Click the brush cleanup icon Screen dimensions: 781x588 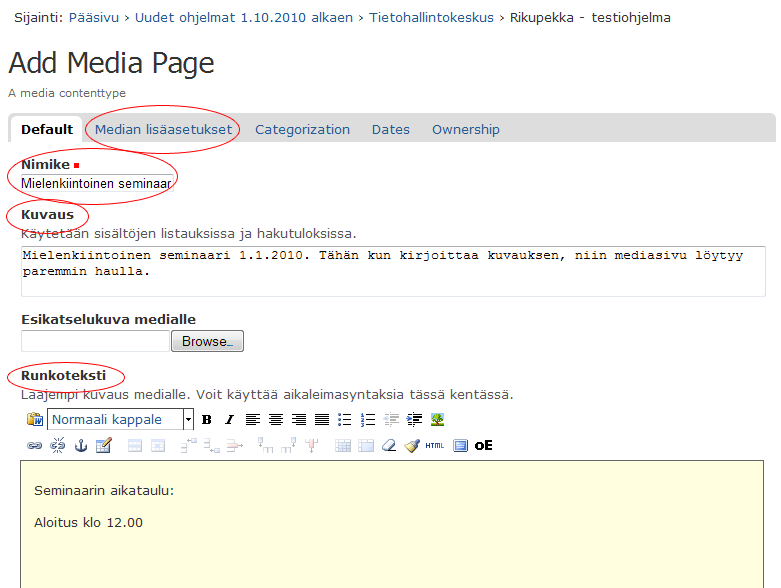tap(412, 446)
